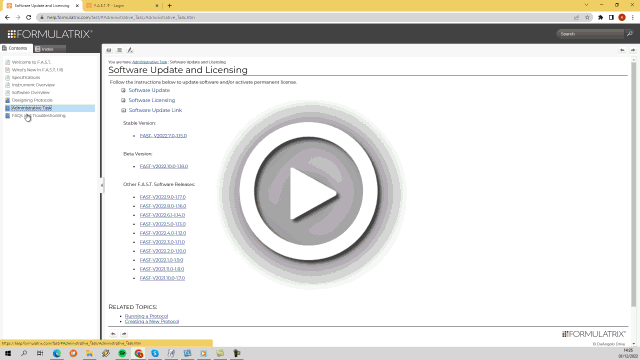
Task: Go to previous topic arrow at top right
Action: point(622,50)
